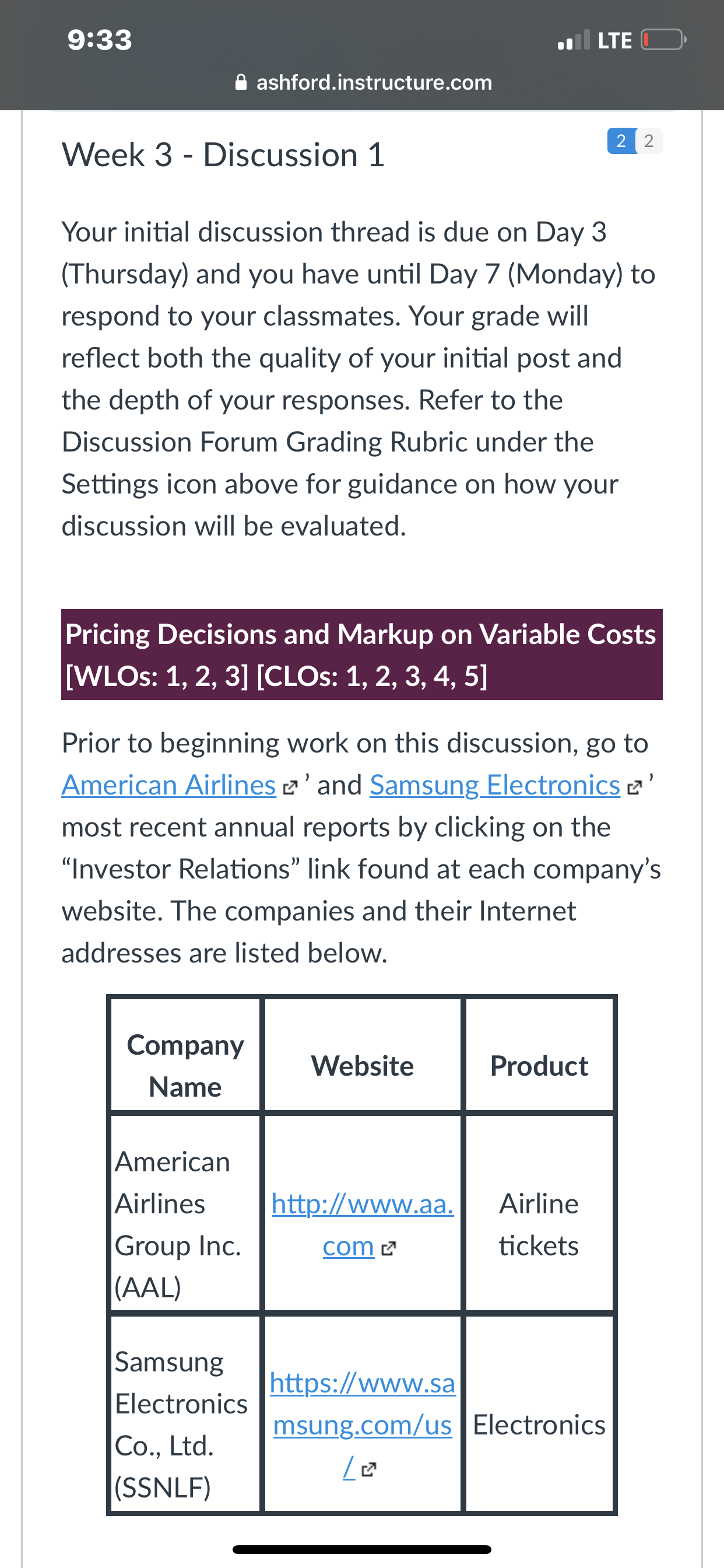724x1568 pixels.
Task: Tap the 9:33 clock in status bar
Action: (100, 40)
